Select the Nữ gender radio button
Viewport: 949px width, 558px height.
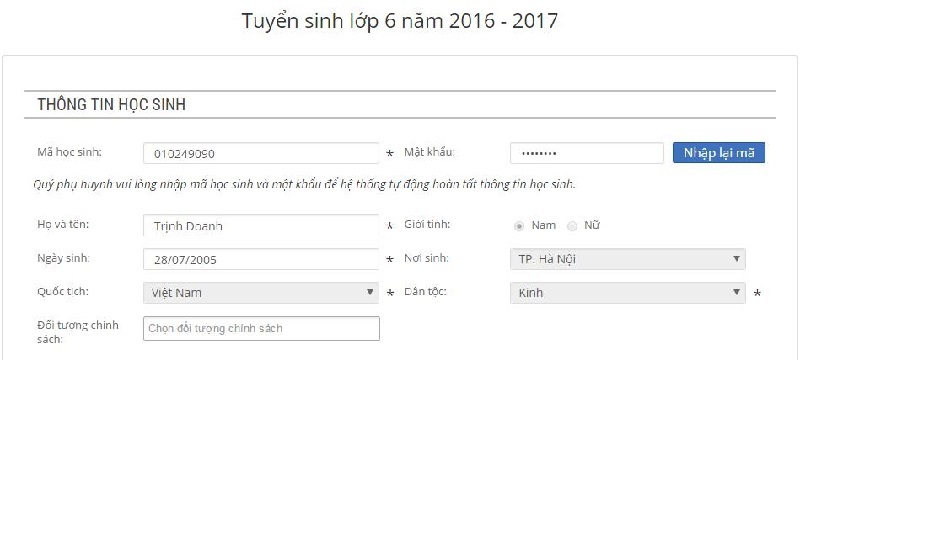(572, 226)
